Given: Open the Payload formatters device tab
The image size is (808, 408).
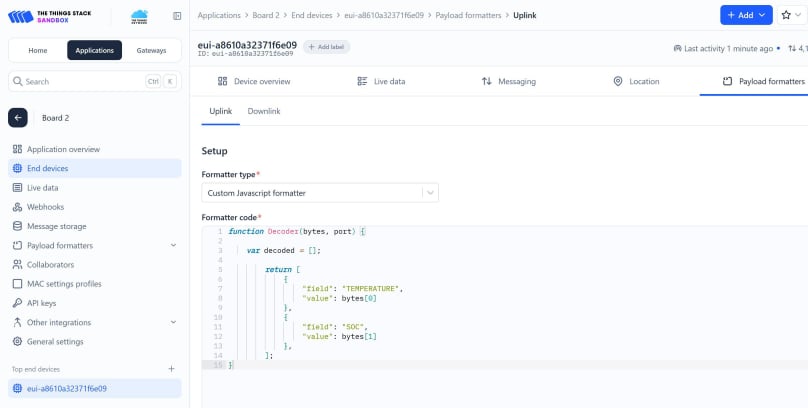Looking at the screenshot, I should point(763,81).
